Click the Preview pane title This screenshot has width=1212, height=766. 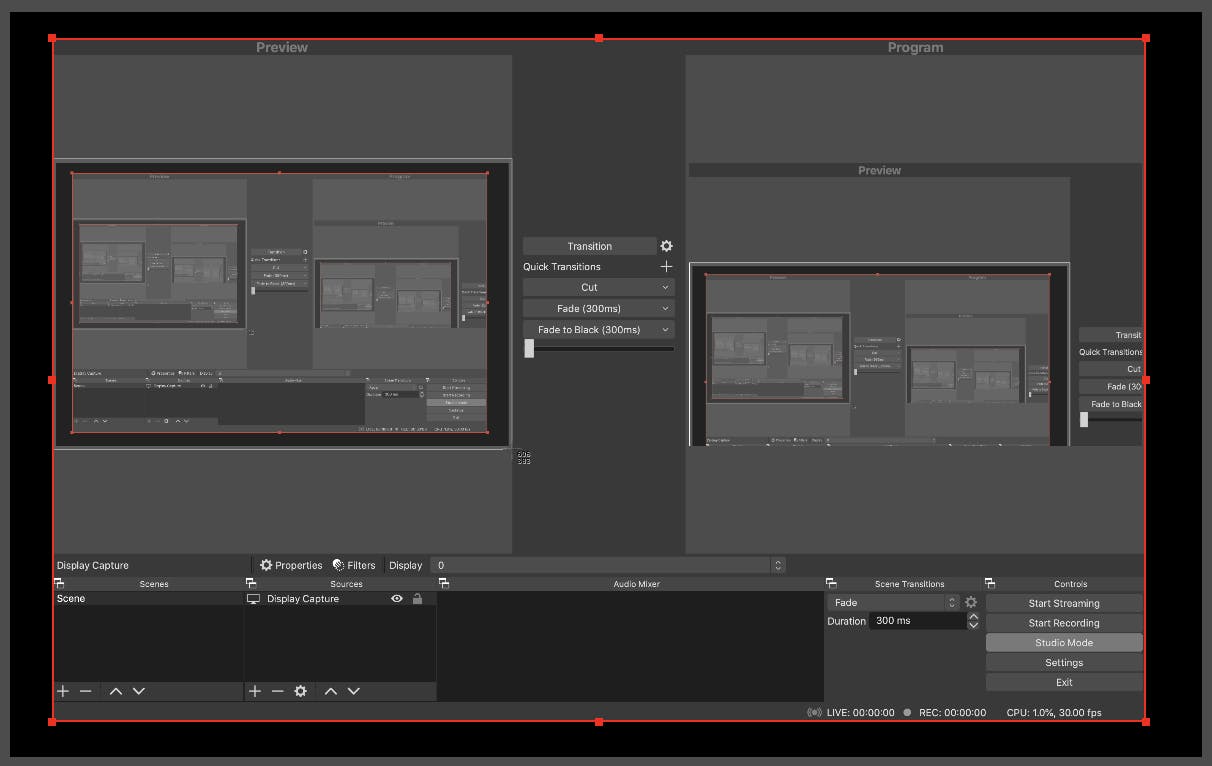tap(282, 47)
